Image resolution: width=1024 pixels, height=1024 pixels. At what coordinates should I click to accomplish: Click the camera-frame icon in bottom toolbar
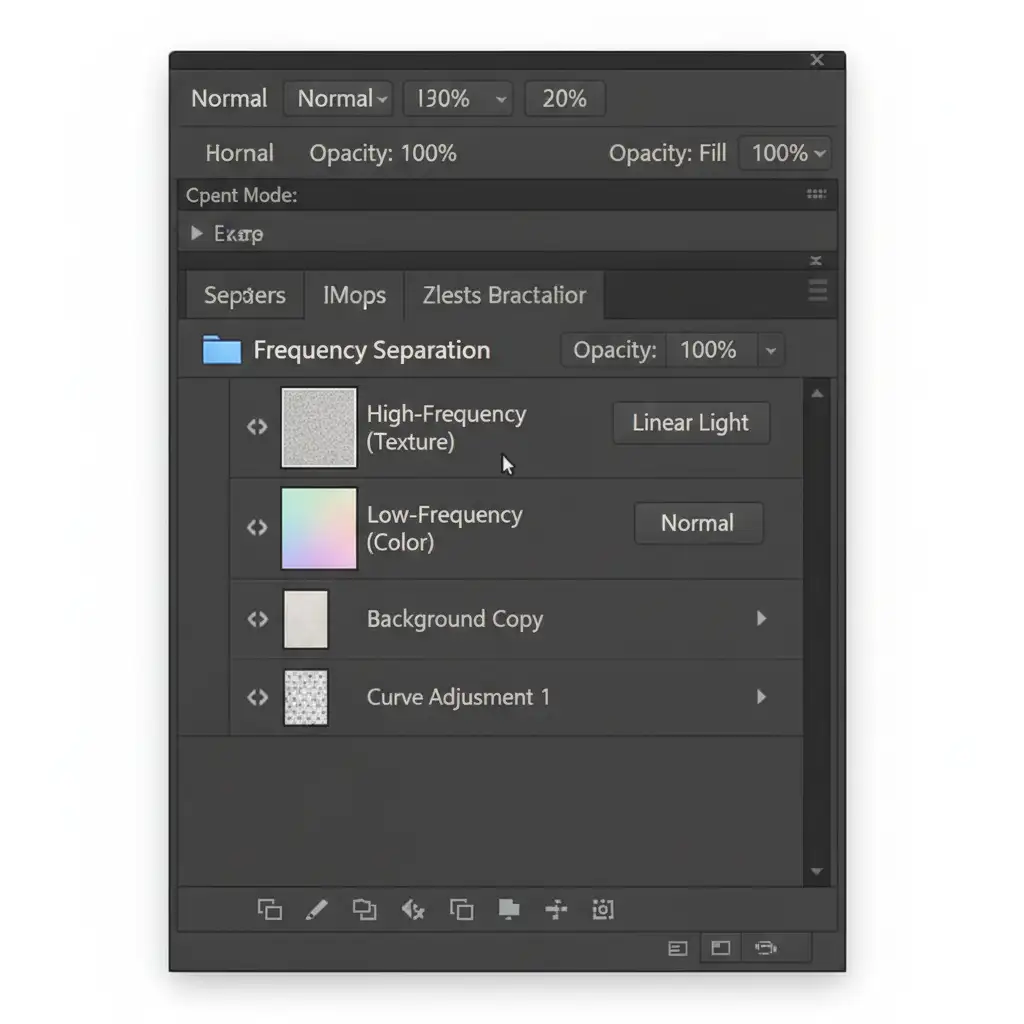[602, 910]
